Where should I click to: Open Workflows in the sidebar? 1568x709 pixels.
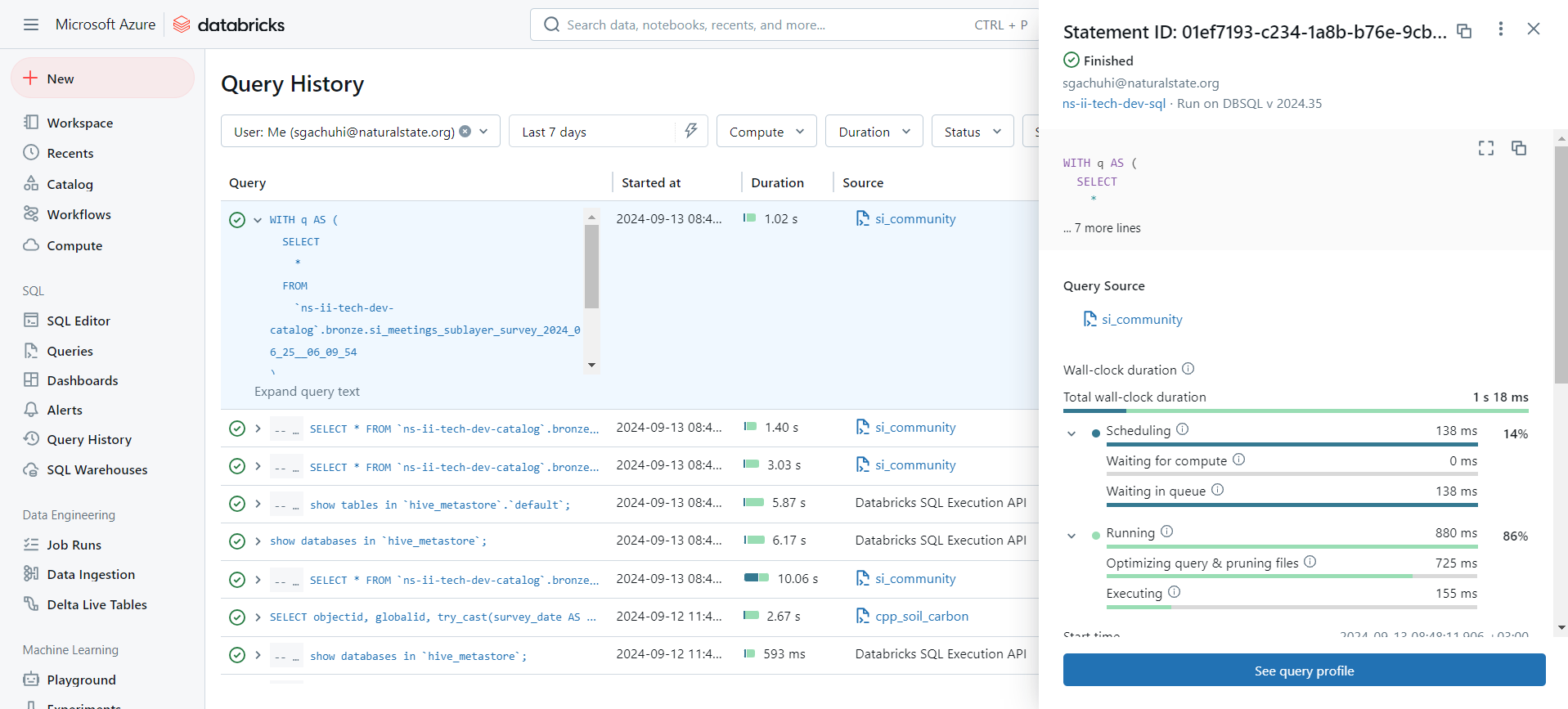pos(79,214)
